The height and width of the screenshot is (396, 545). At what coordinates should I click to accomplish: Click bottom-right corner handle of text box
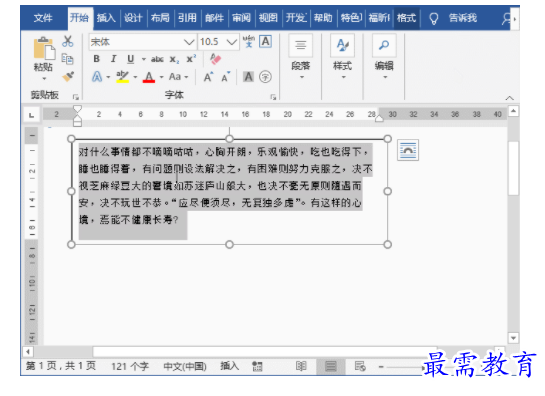click(388, 244)
